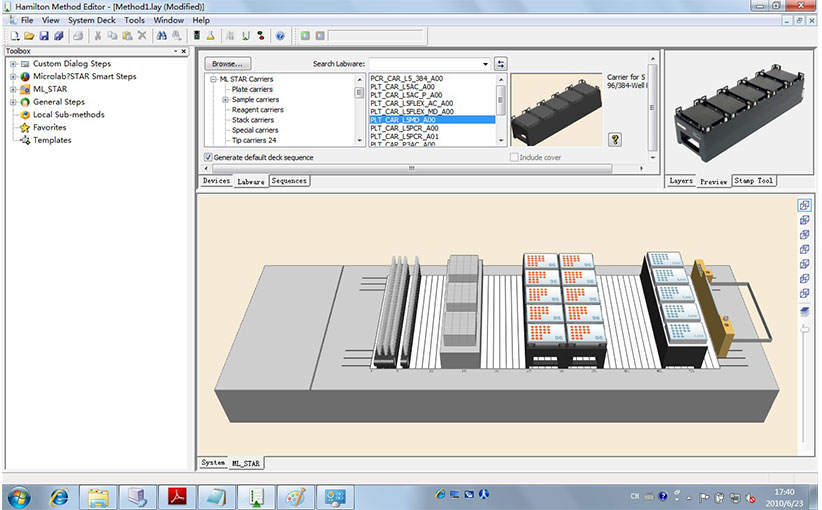Expand General Steps in Toolbox

pos(13,102)
